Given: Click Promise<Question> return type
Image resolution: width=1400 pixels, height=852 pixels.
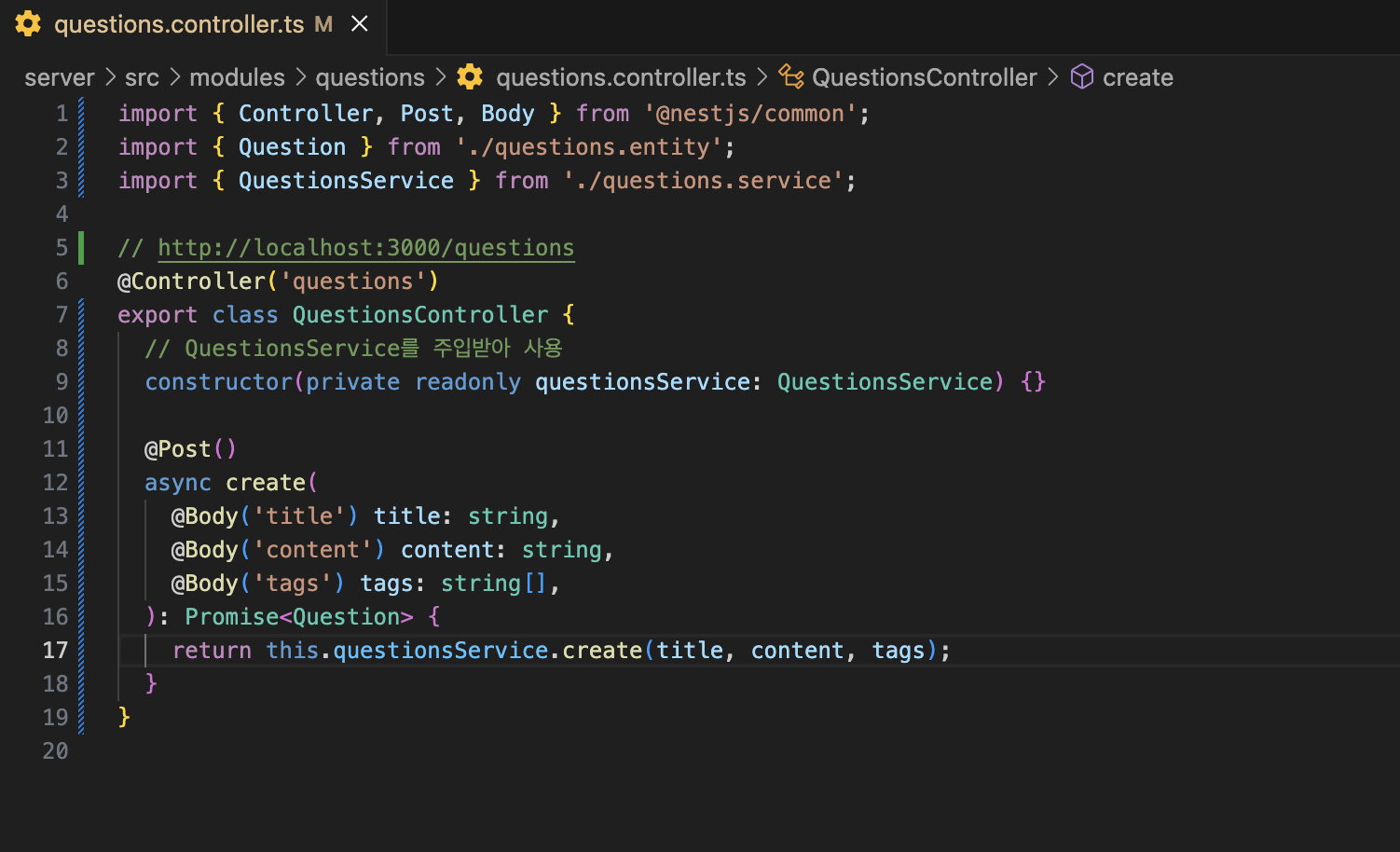Looking at the screenshot, I should pyautogui.click(x=299, y=617).
